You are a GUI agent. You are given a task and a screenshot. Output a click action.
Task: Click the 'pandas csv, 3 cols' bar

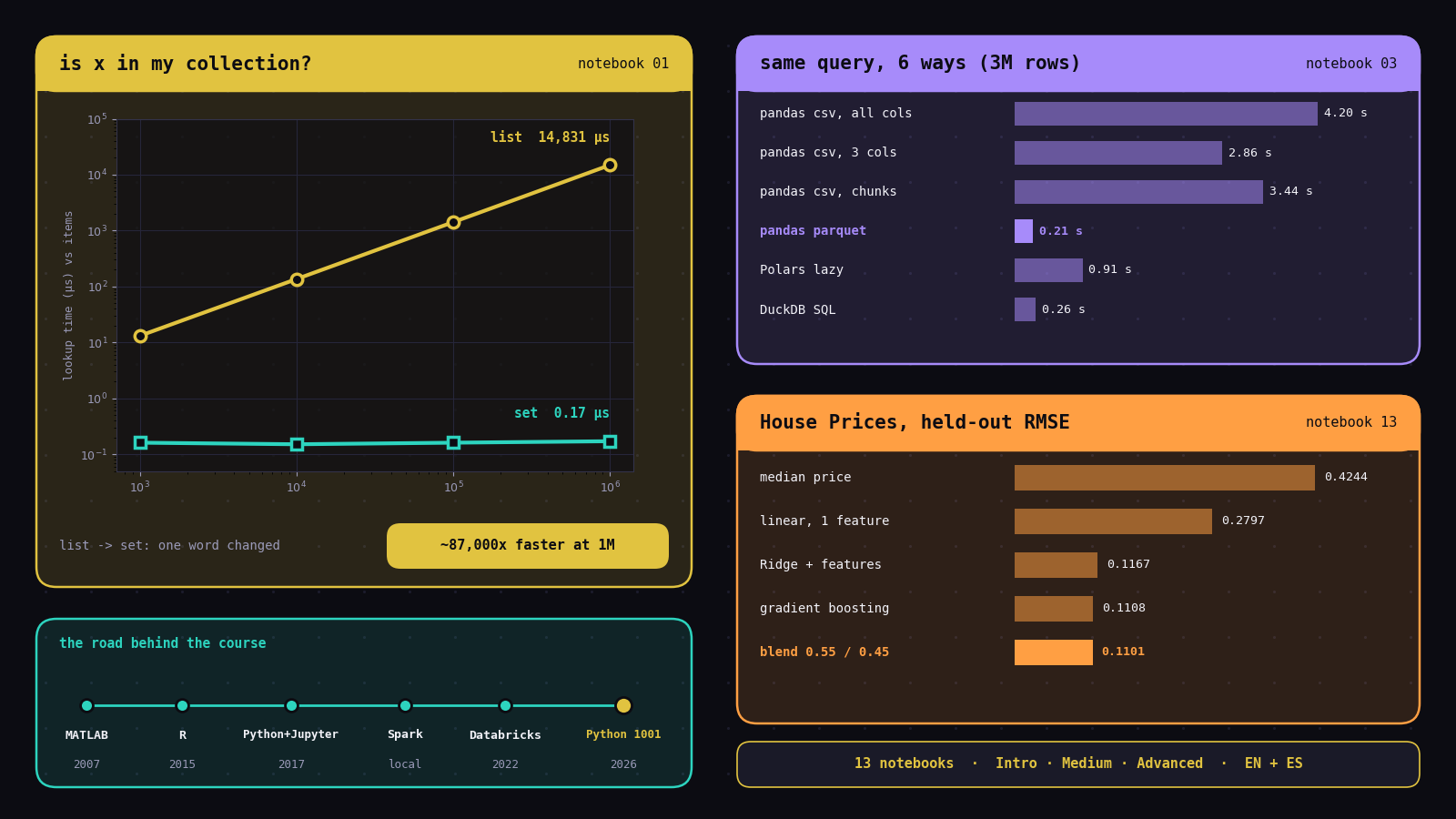coord(1118,153)
